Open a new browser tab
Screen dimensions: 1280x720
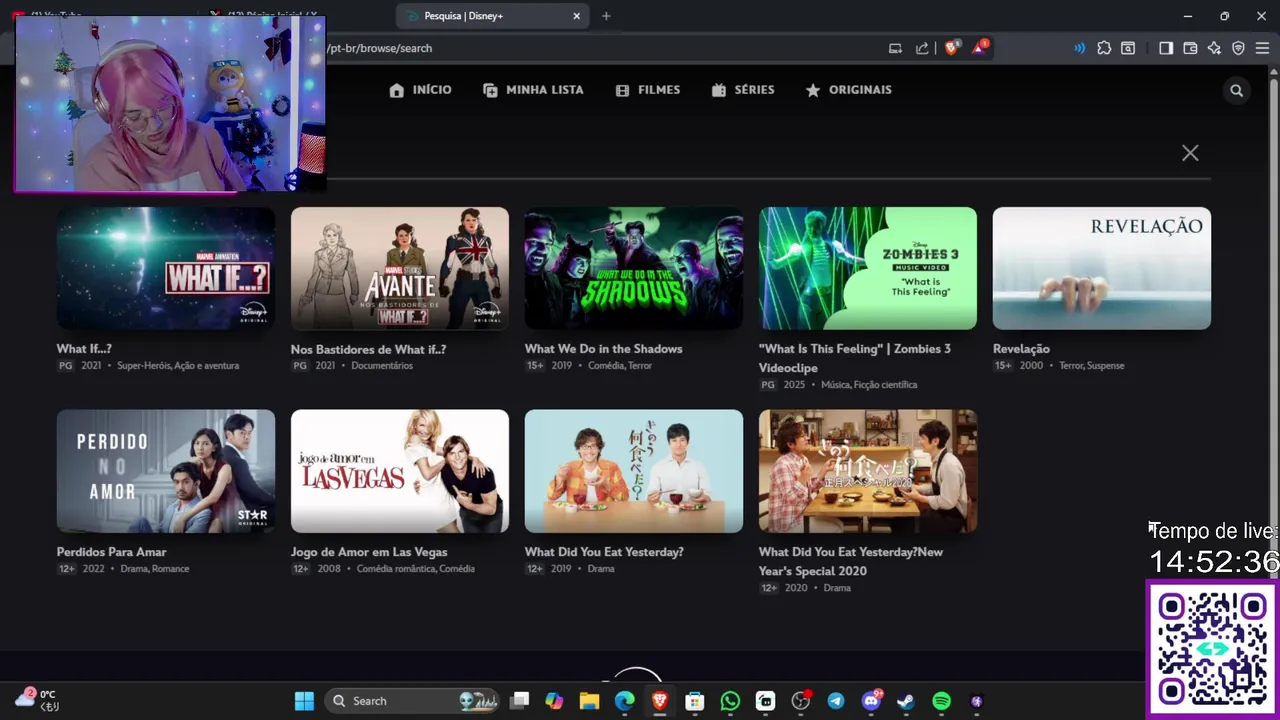click(606, 16)
